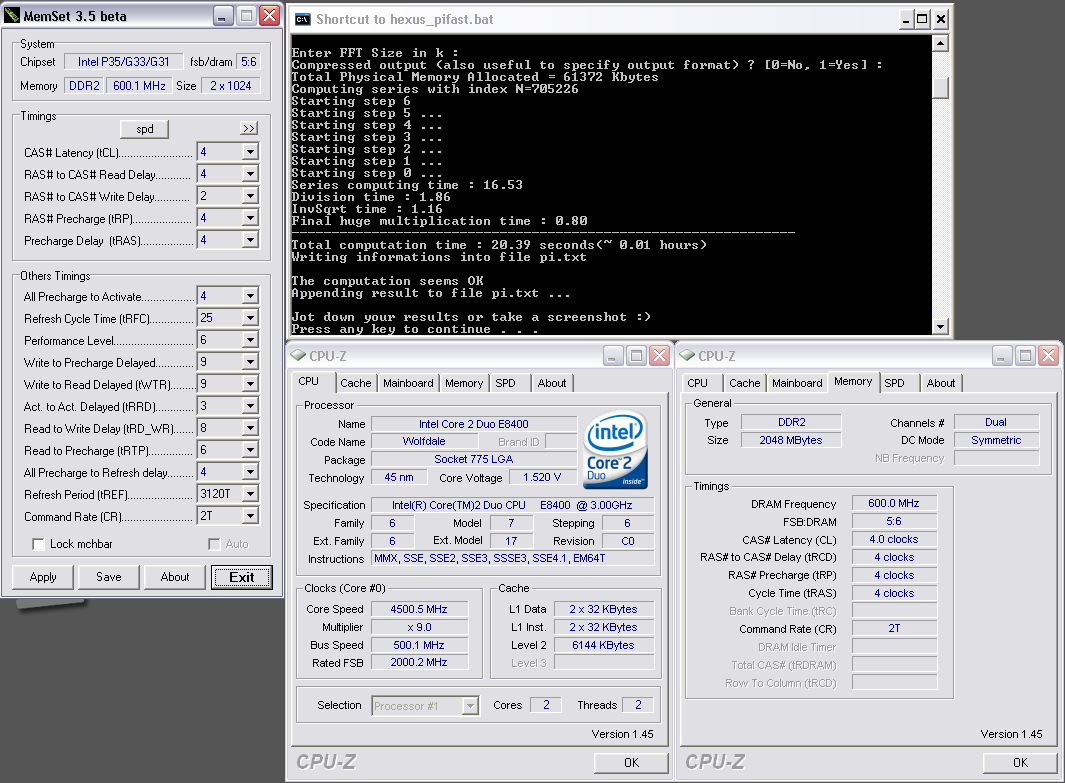Open RAS# to CAS# Write Delay dropdown
Screen dimensions: 1065x783
[250, 196]
